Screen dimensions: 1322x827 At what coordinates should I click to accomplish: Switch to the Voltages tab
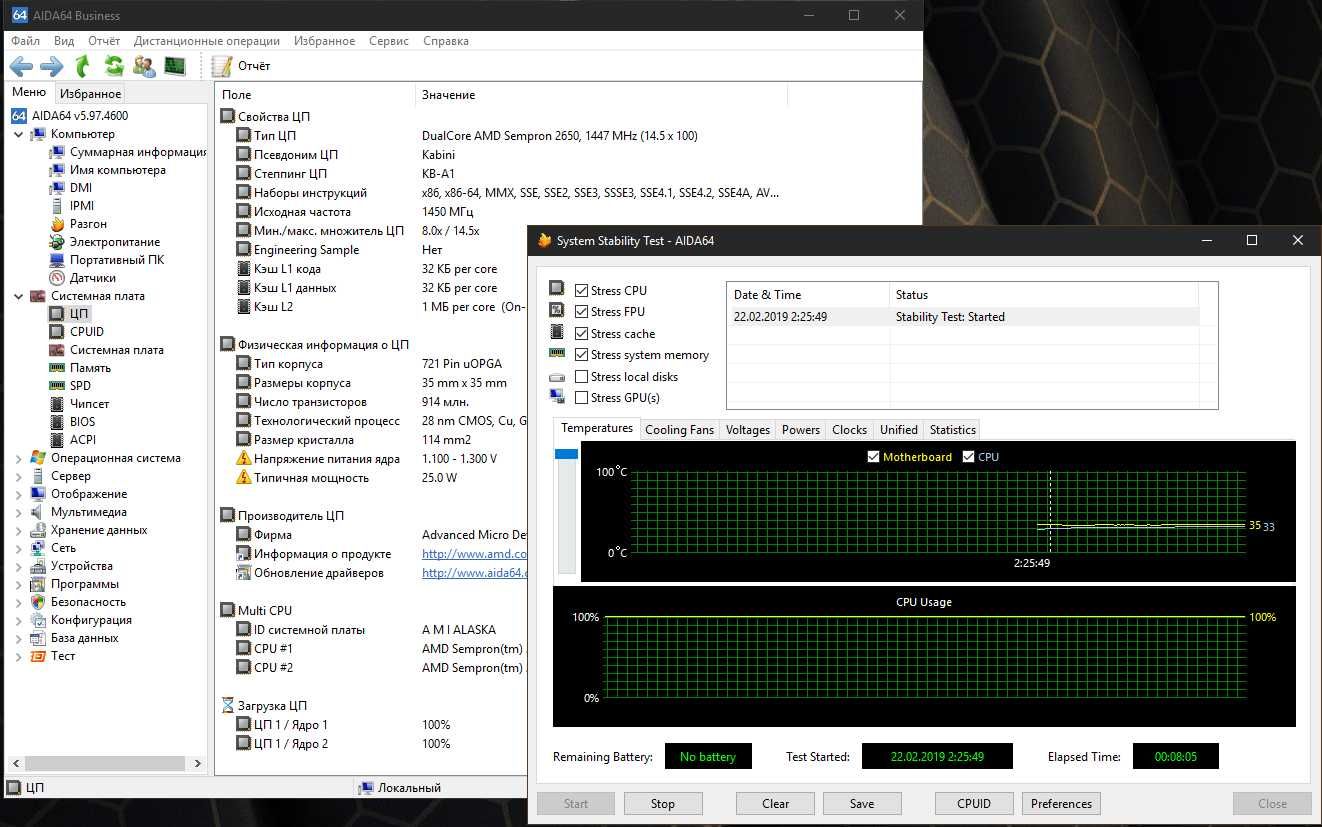[x=748, y=430]
